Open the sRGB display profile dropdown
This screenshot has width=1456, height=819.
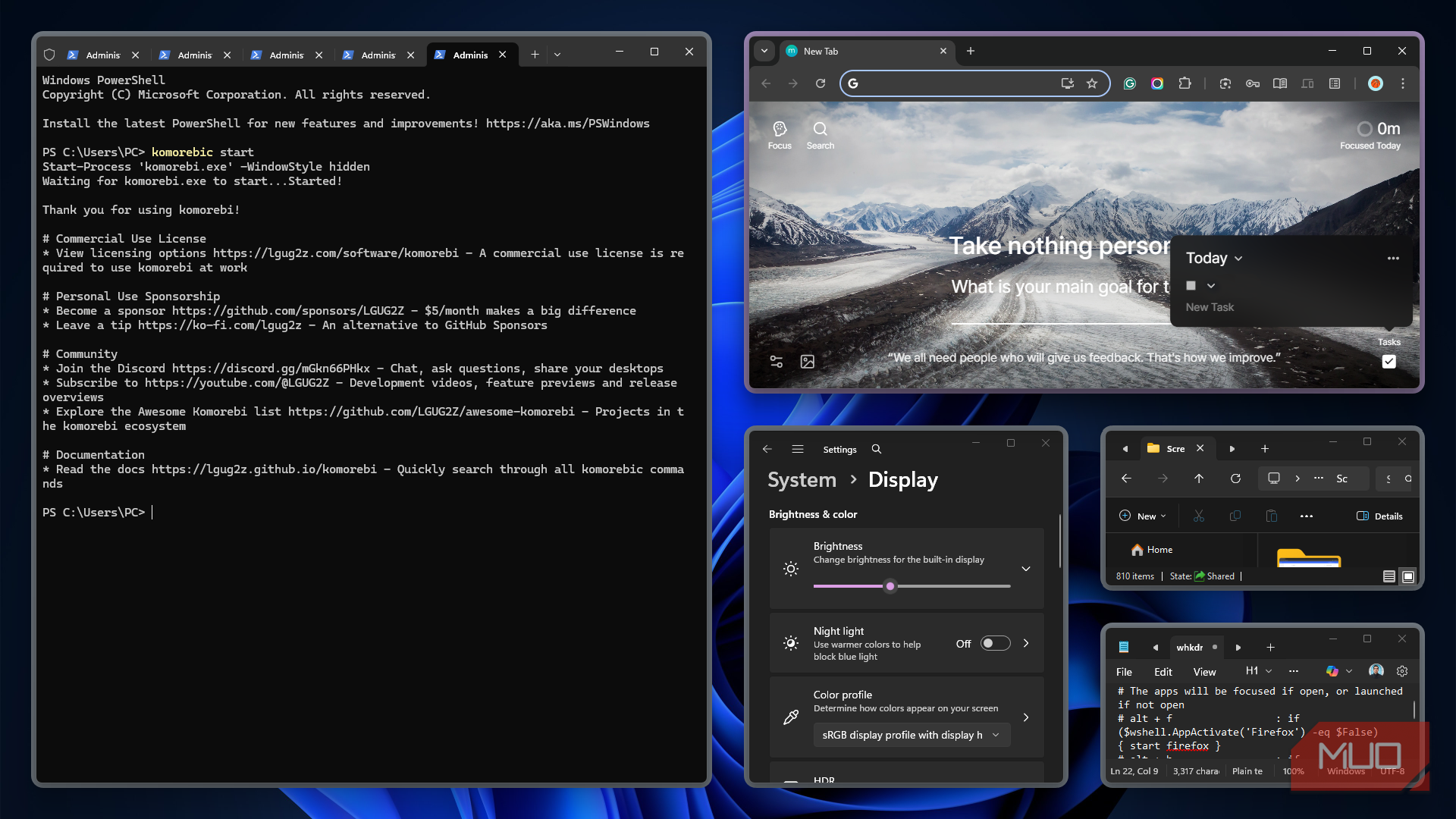912,735
